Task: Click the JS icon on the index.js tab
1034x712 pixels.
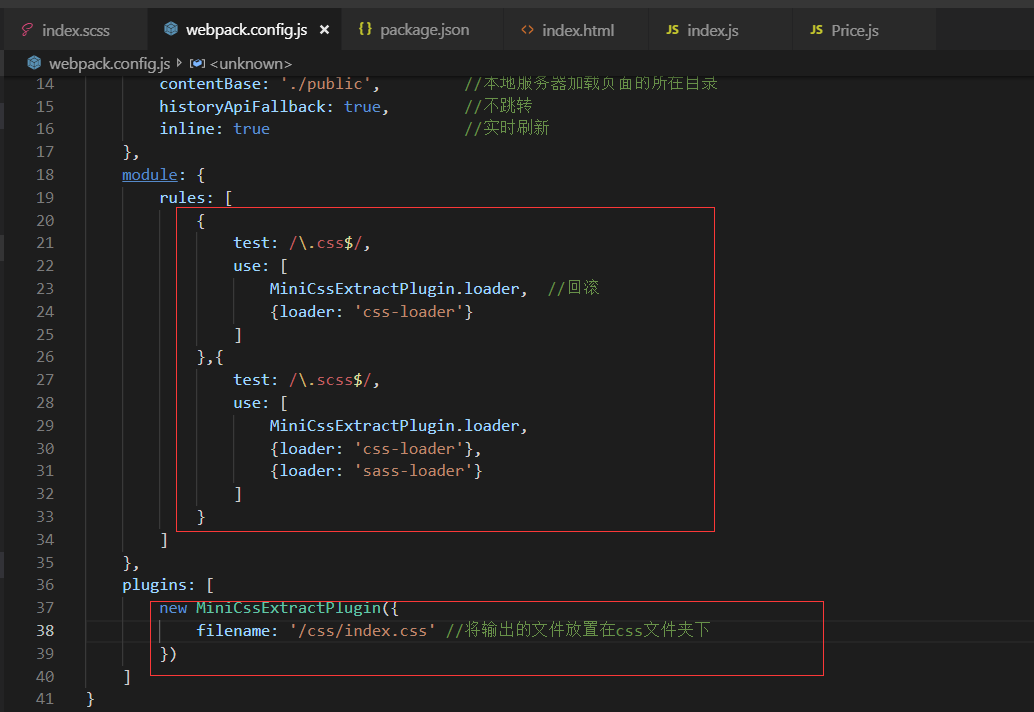Action: [674, 29]
